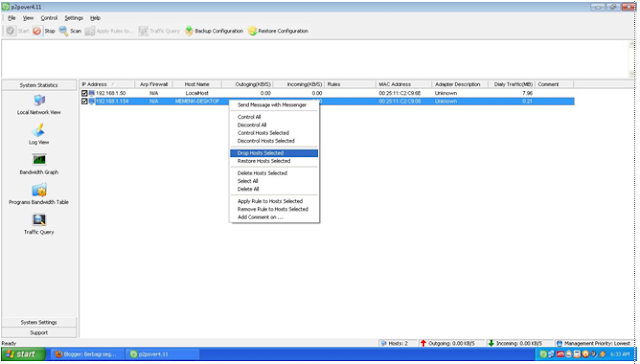Image resolution: width=640 pixels, height=364 pixels.
Task: Expand the System Statistics panel
Action: click(x=39, y=85)
